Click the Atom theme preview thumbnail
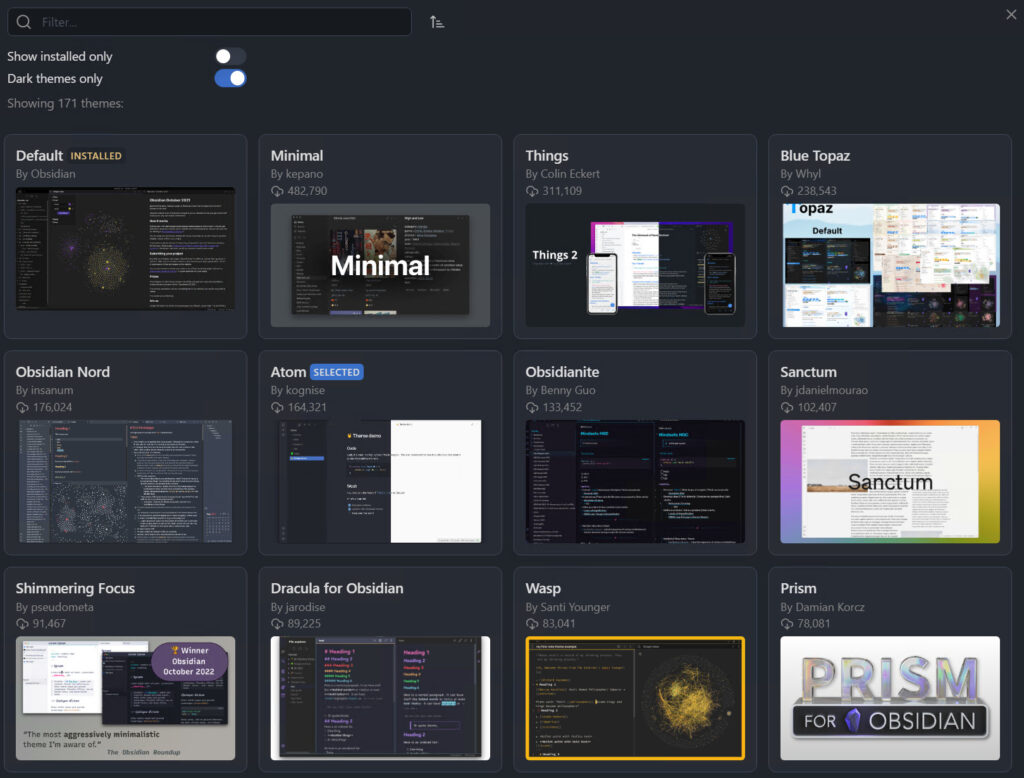Image resolution: width=1024 pixels, height=778 pixels. [x=380, y=481]
